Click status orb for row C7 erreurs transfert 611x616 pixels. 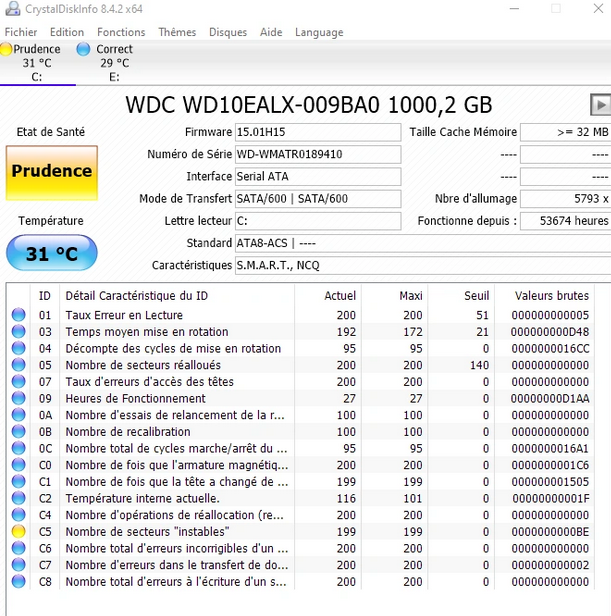pos(18,565)
